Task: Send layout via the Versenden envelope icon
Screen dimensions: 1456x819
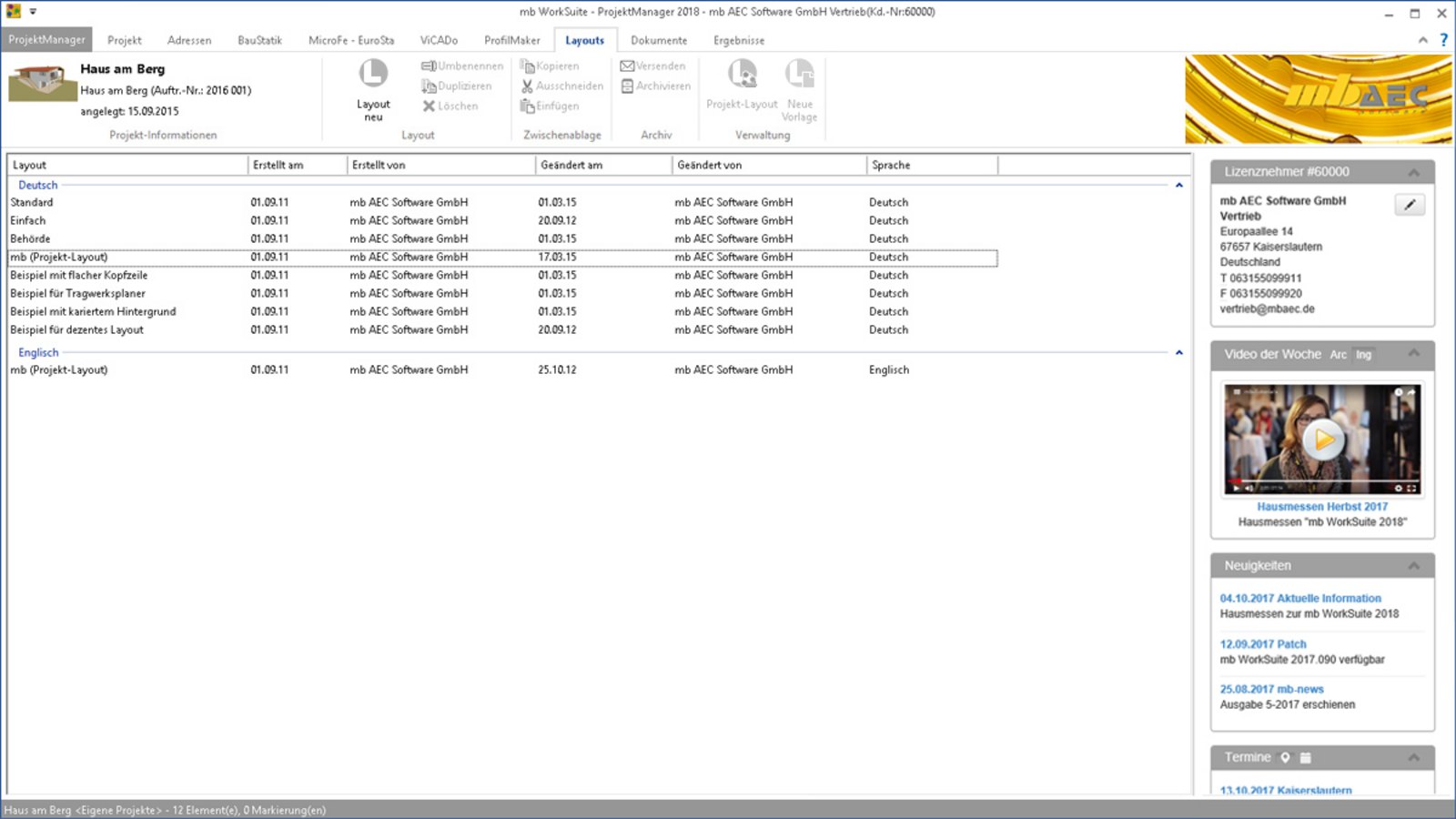Action: point(627,66)
